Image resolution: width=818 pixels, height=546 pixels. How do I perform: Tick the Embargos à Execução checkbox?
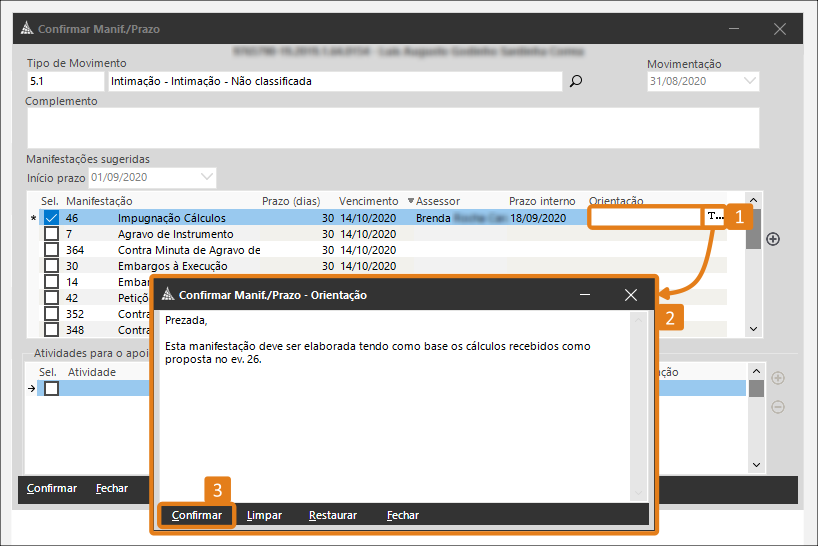[51, 266]
